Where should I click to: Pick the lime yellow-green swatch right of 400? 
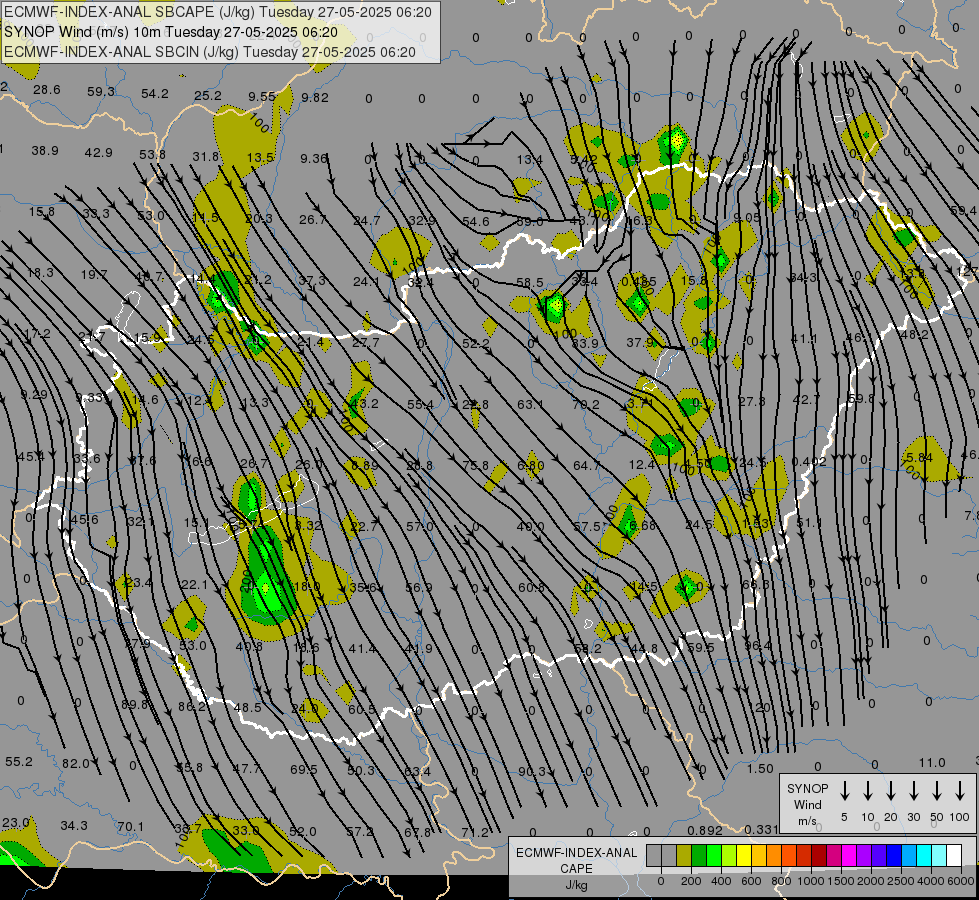pyautogui.click(x=729, y=856)
